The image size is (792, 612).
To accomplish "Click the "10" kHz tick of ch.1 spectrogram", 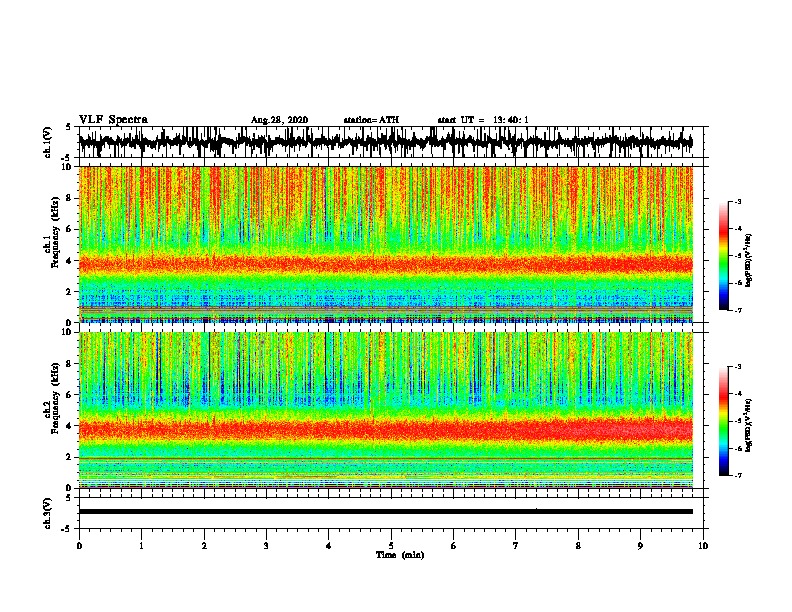I will 68,167.
